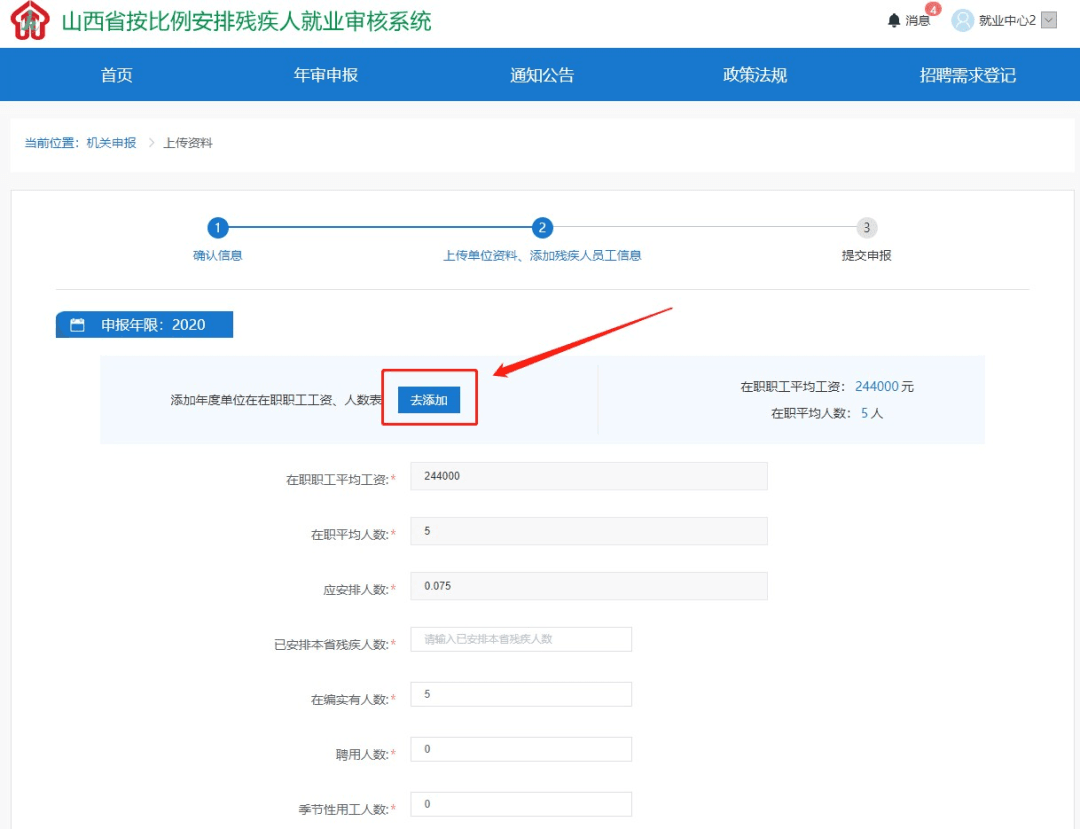
Task: Open the message bell notifications
Action: [x=894, y=20]
